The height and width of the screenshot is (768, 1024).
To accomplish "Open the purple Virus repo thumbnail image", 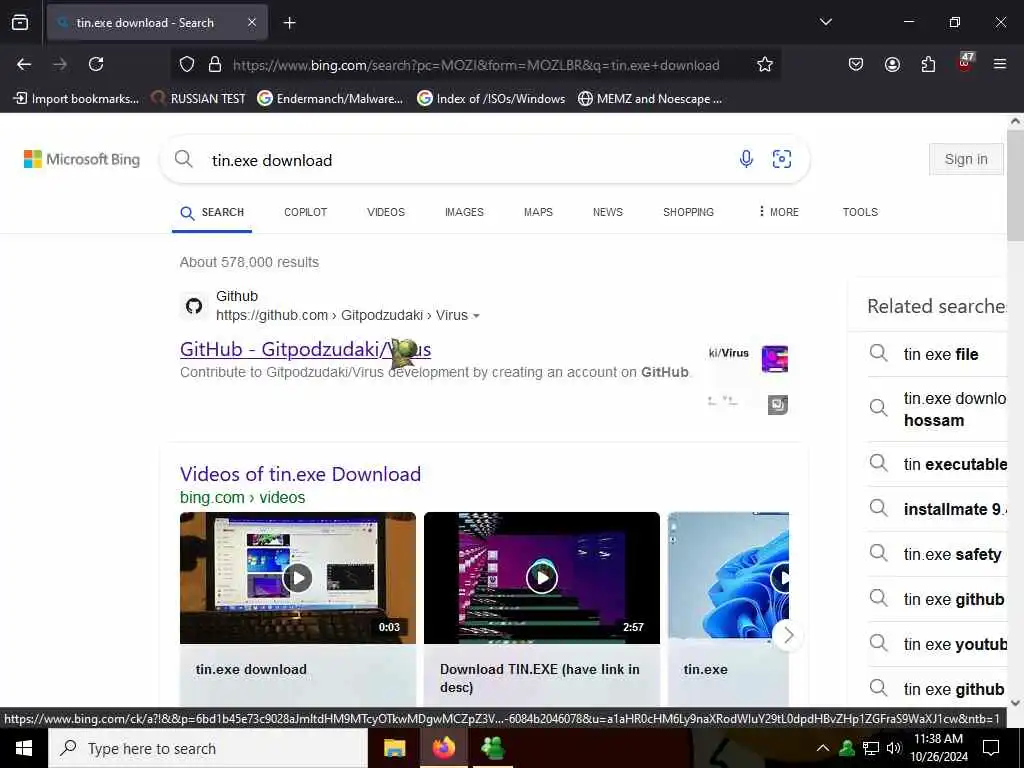I will tap(775, 359).
